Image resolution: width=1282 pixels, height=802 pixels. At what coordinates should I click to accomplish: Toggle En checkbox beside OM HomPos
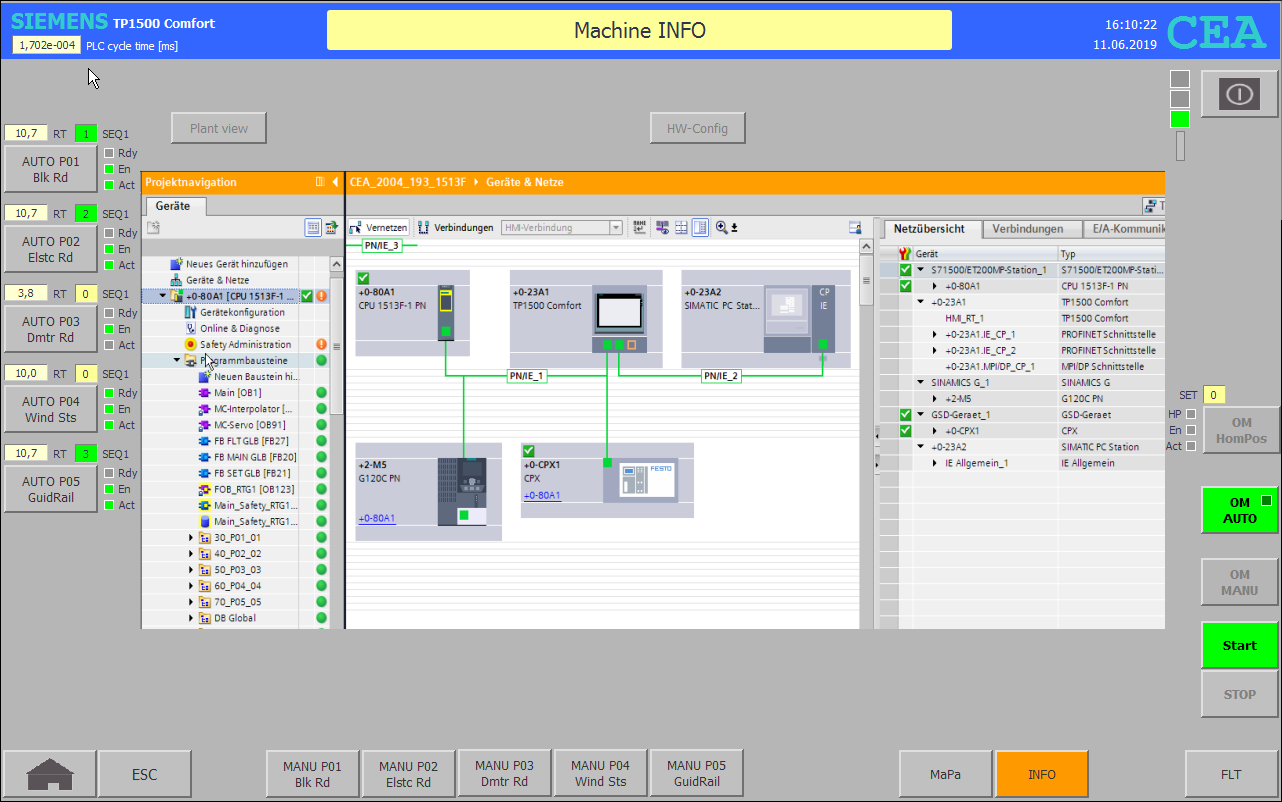[x=1191, y=430]
